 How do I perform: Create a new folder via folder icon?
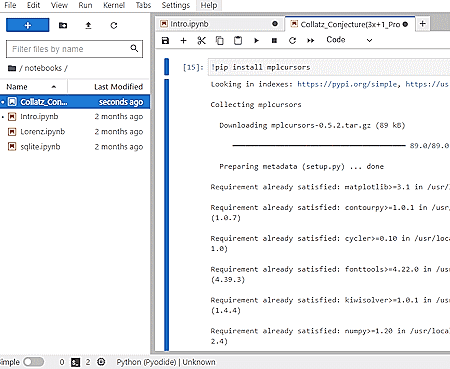[63, 25]
